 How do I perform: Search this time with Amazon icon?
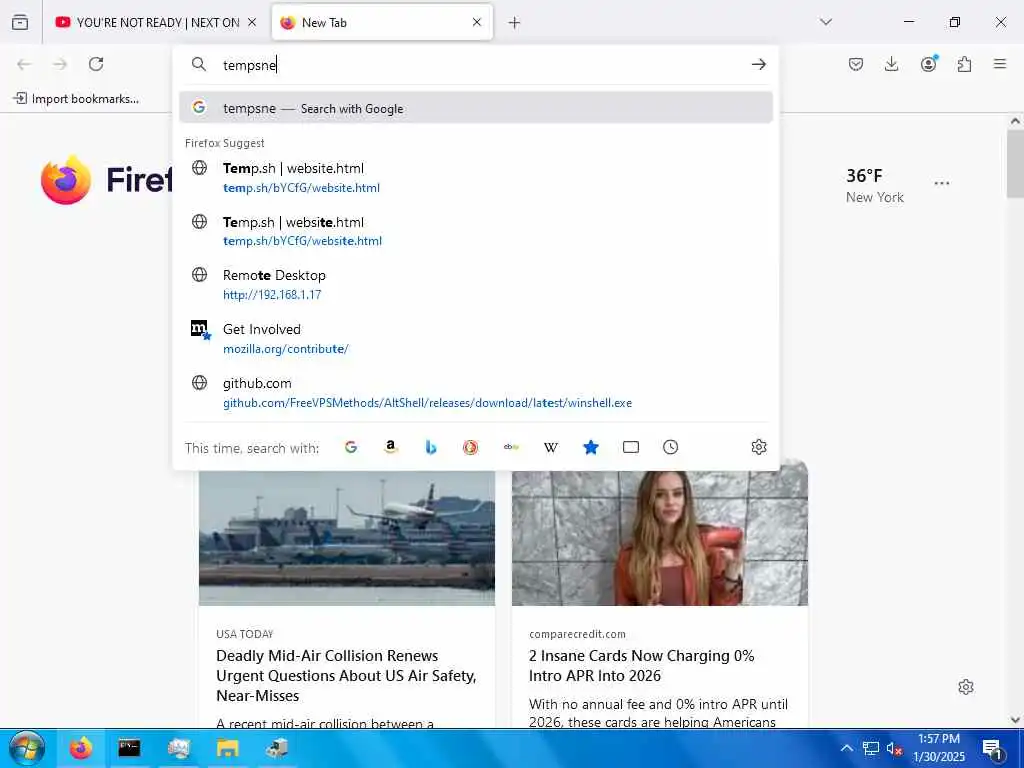[x=391, y=447]
